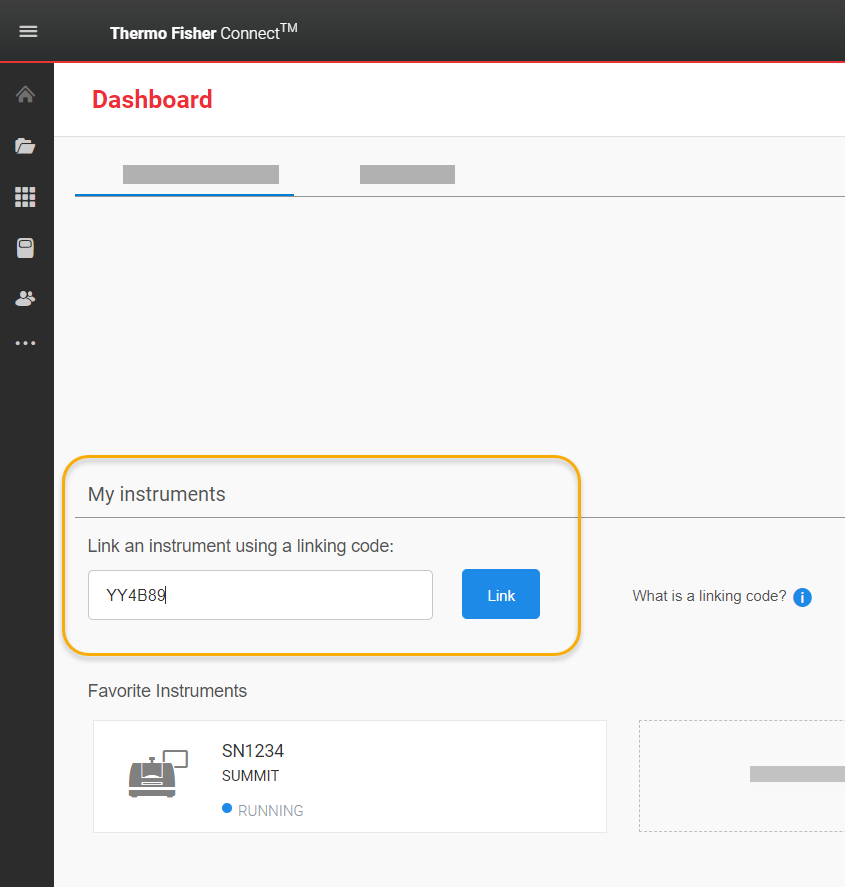845x887 pixels.
Task: Click the Favorite Instruments section heading
Action: 167,691
